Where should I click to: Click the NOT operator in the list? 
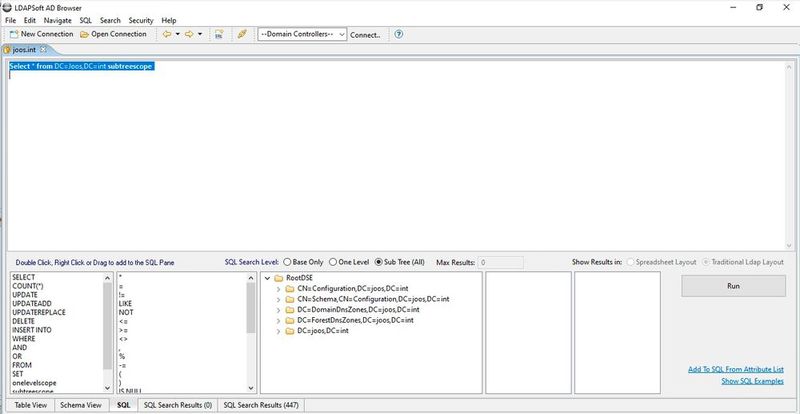(x=126, y=312)
